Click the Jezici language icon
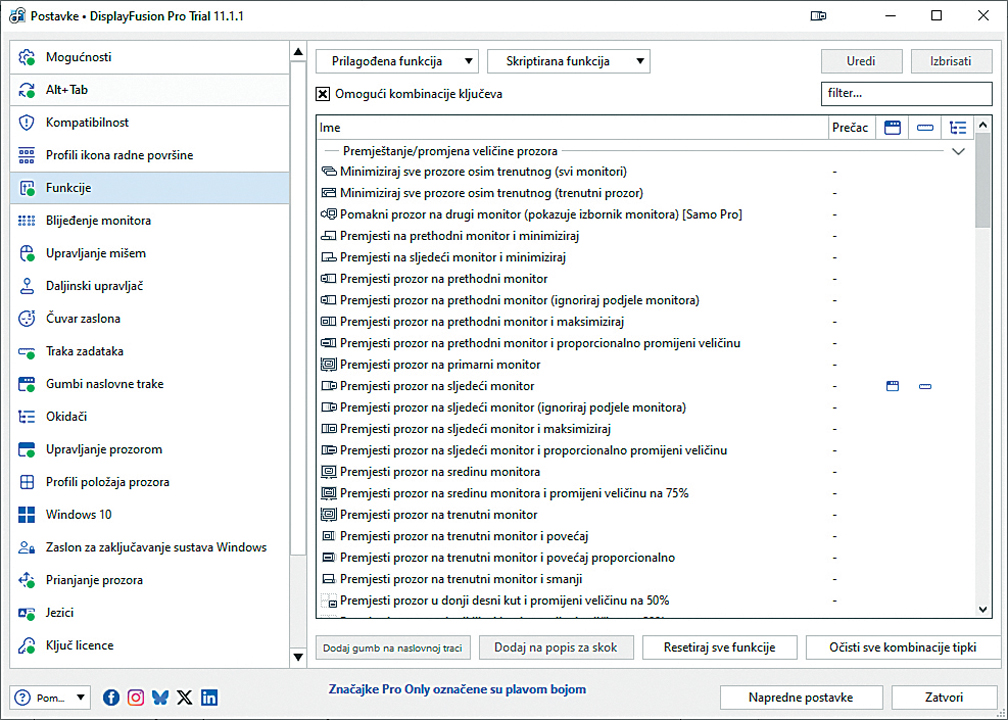The height and width of the screenshot is (720, 1008). 26,613
